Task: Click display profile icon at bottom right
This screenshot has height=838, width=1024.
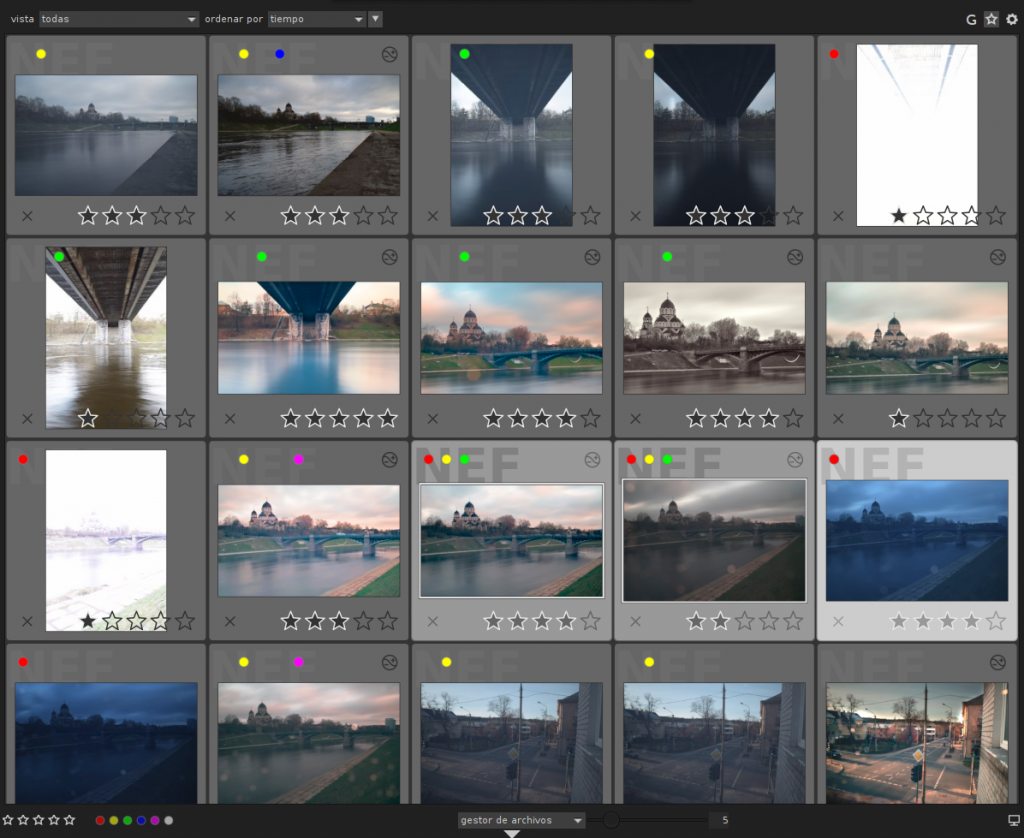Action: point(1014,820)
